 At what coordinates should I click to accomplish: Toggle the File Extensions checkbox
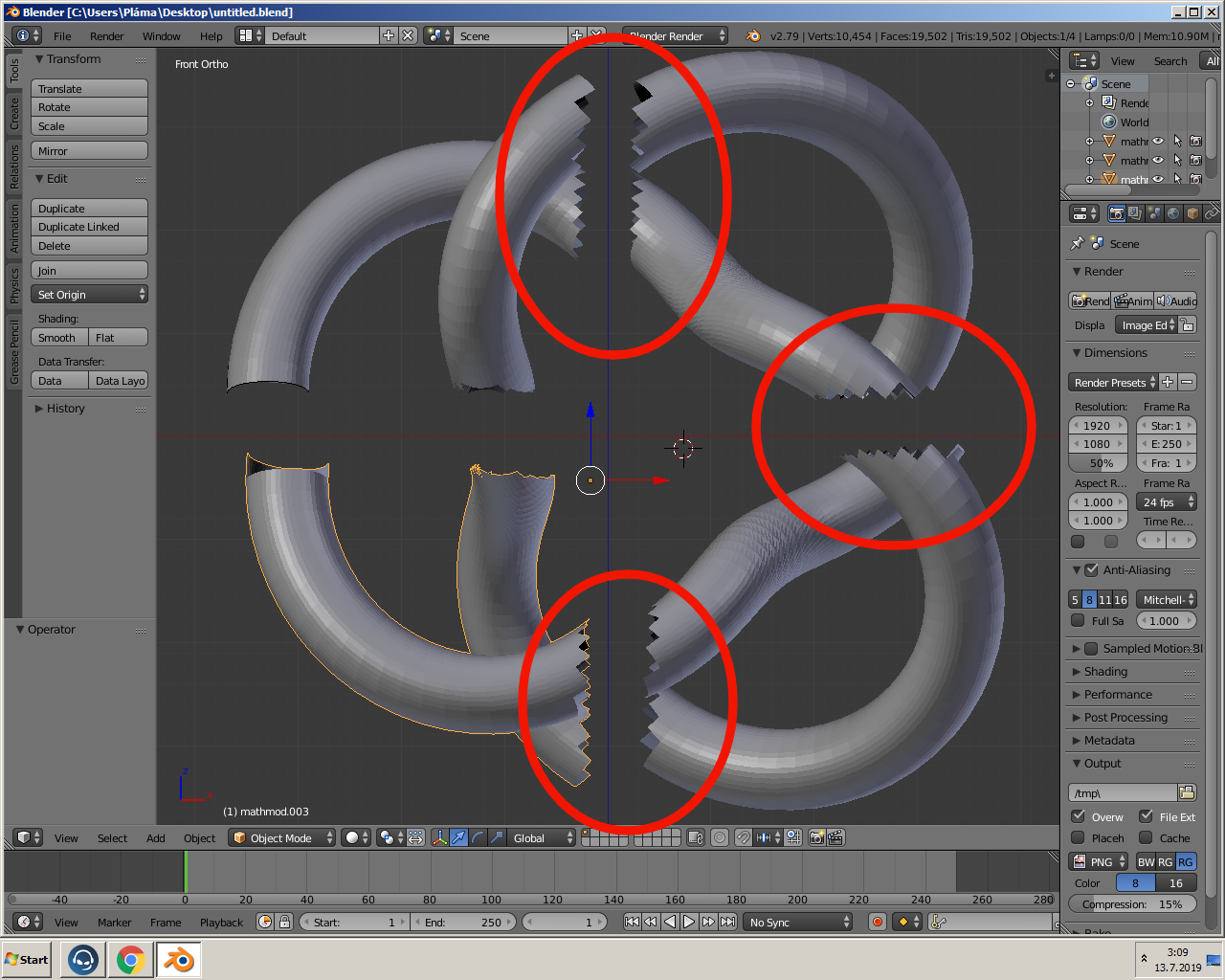click(1146, 816)
